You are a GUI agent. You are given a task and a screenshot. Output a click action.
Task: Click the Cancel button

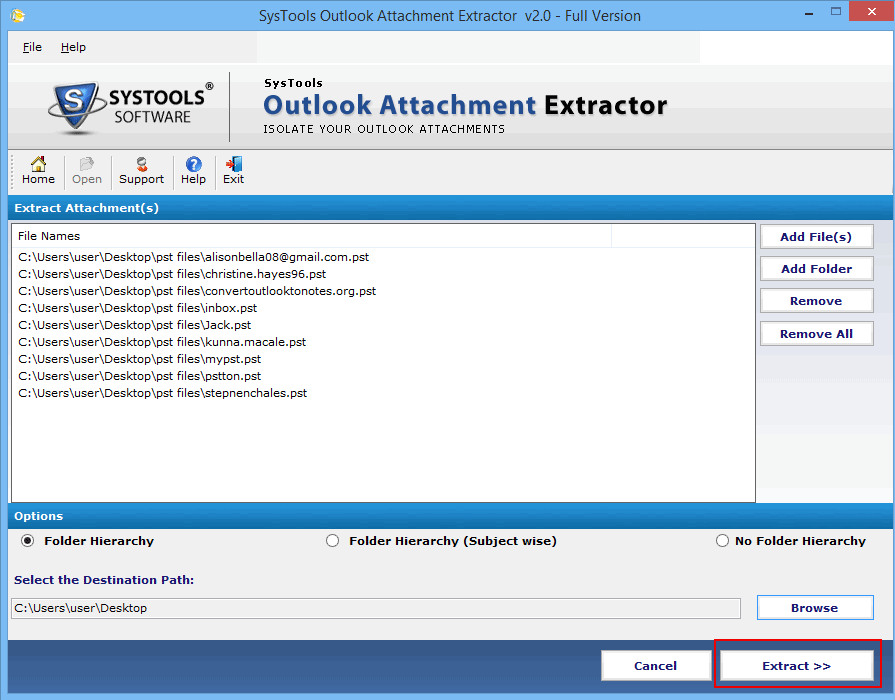pos(655,666)
